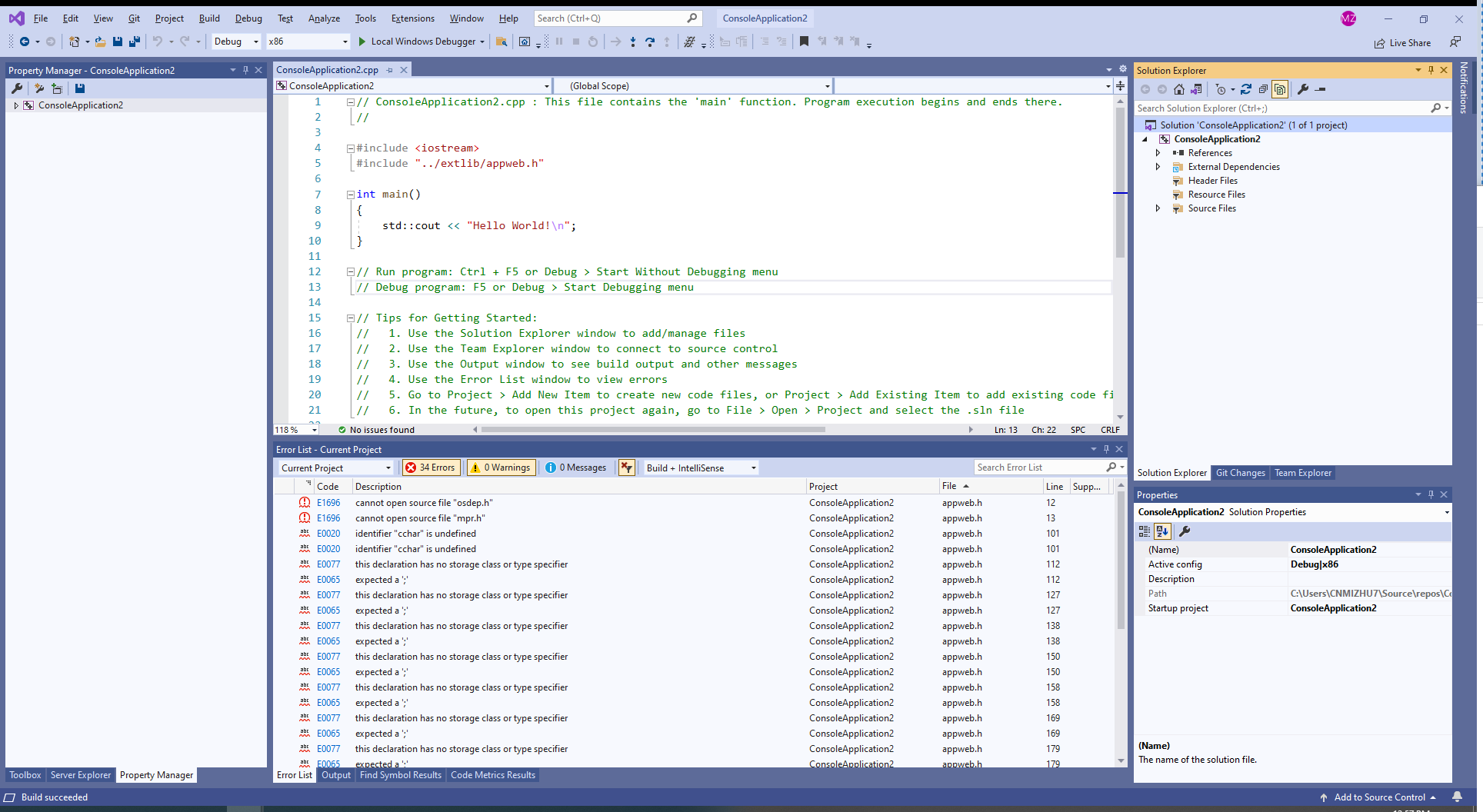Click the Step Into debug icon
Screen dimensions: 1483x812
tap(633, 42)
